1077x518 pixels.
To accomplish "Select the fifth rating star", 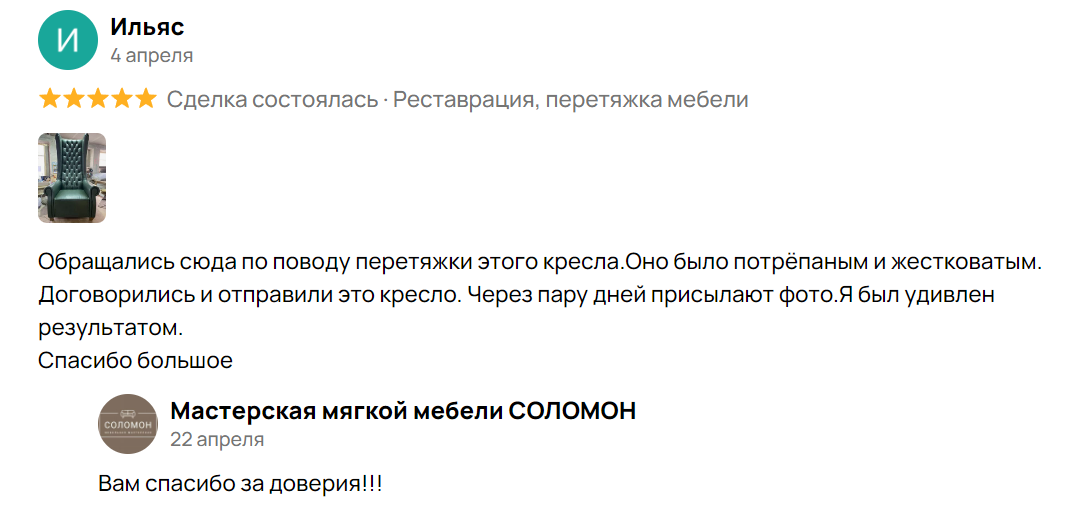I will tap(146, 100).
